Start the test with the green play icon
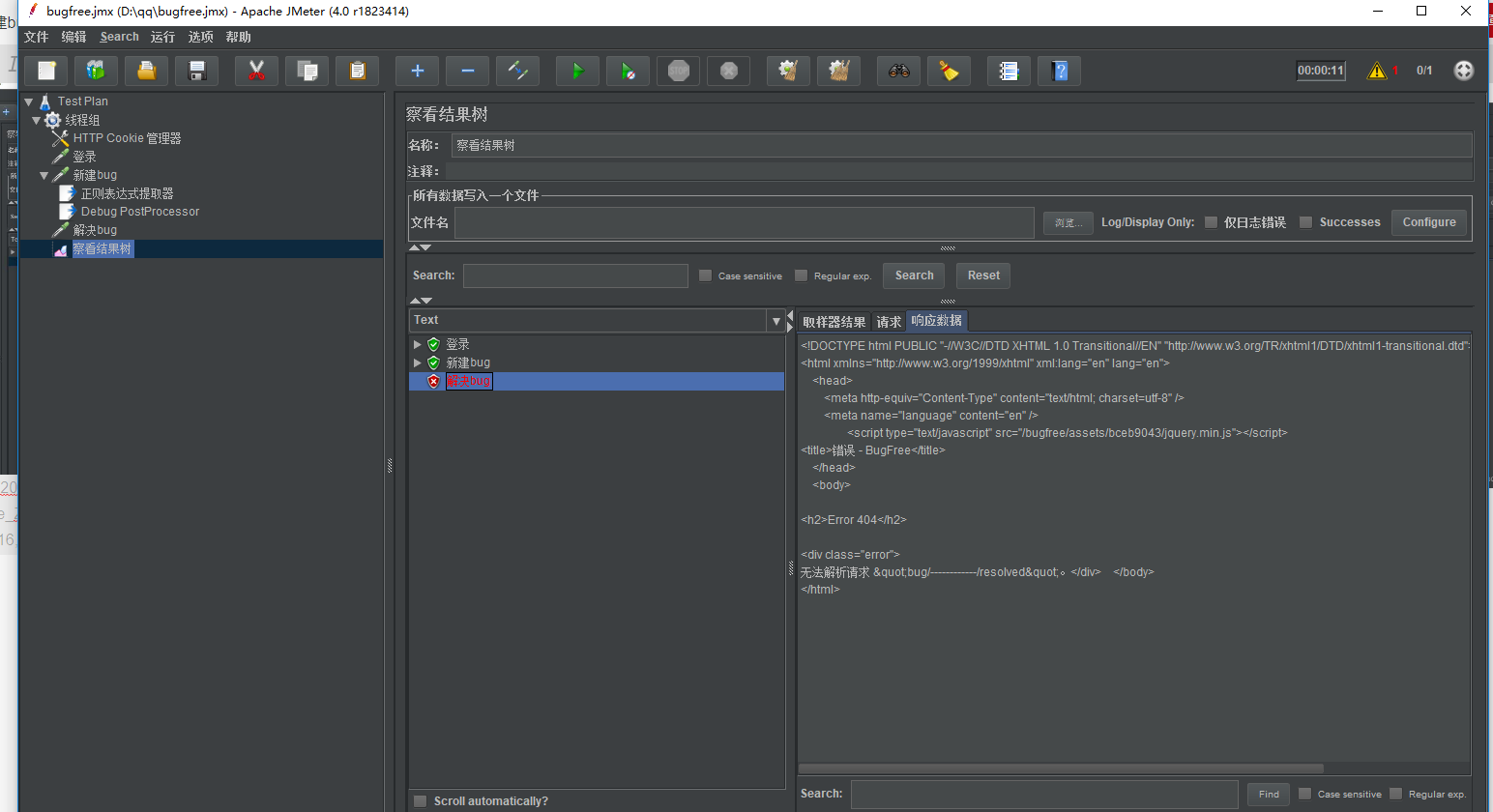The height and width of the screenshot is (812, 1493). 577,71
